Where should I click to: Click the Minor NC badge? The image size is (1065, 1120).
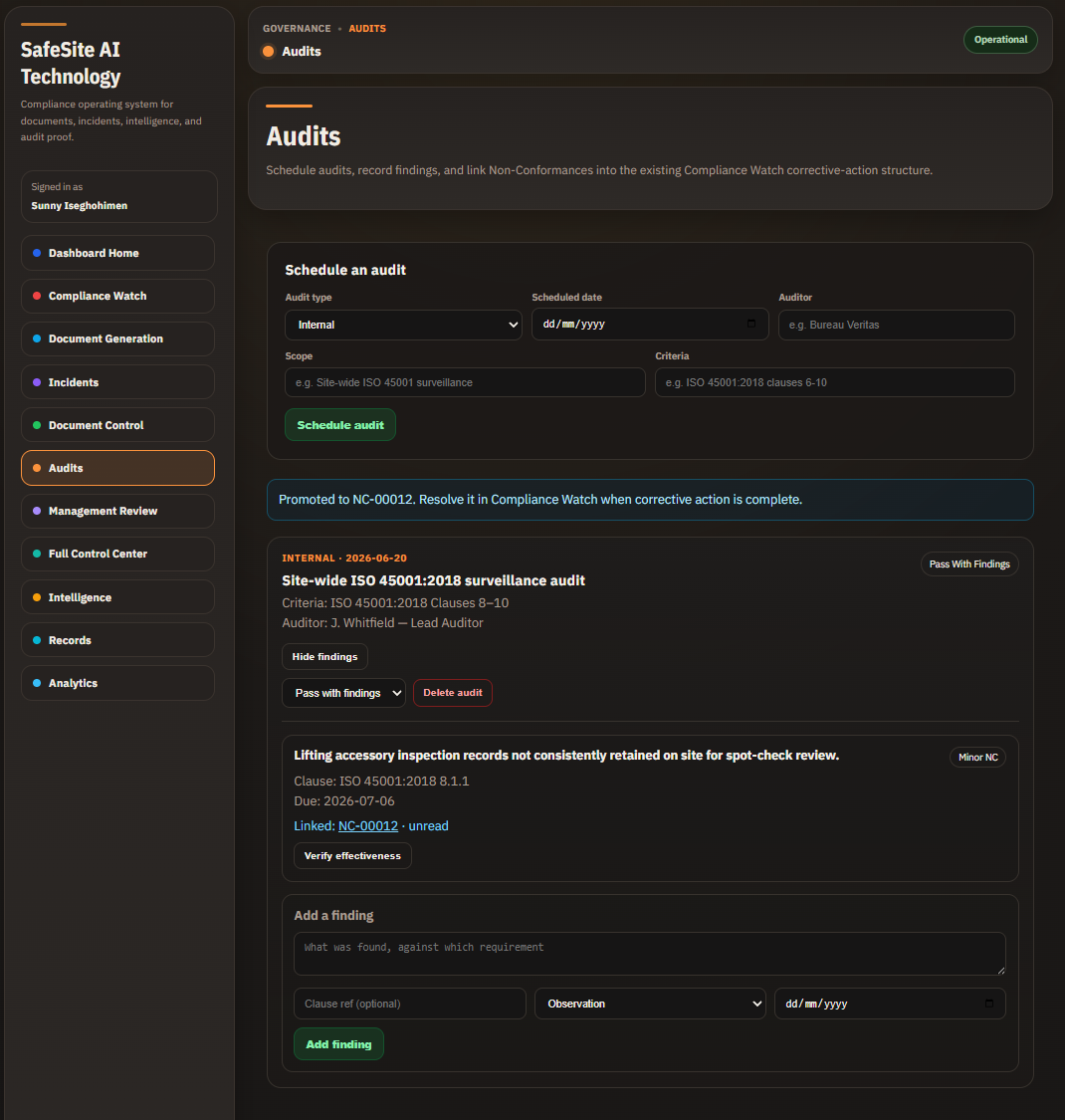pos(977,758)
